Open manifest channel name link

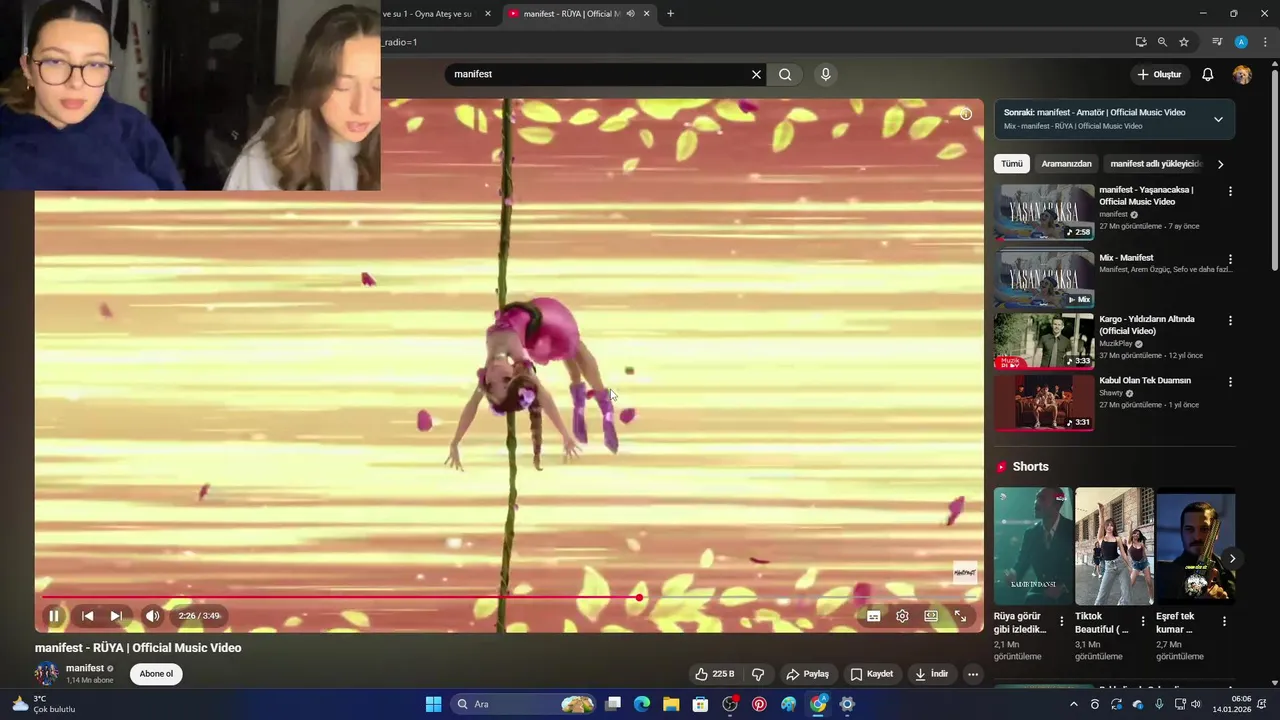[85, 668]
